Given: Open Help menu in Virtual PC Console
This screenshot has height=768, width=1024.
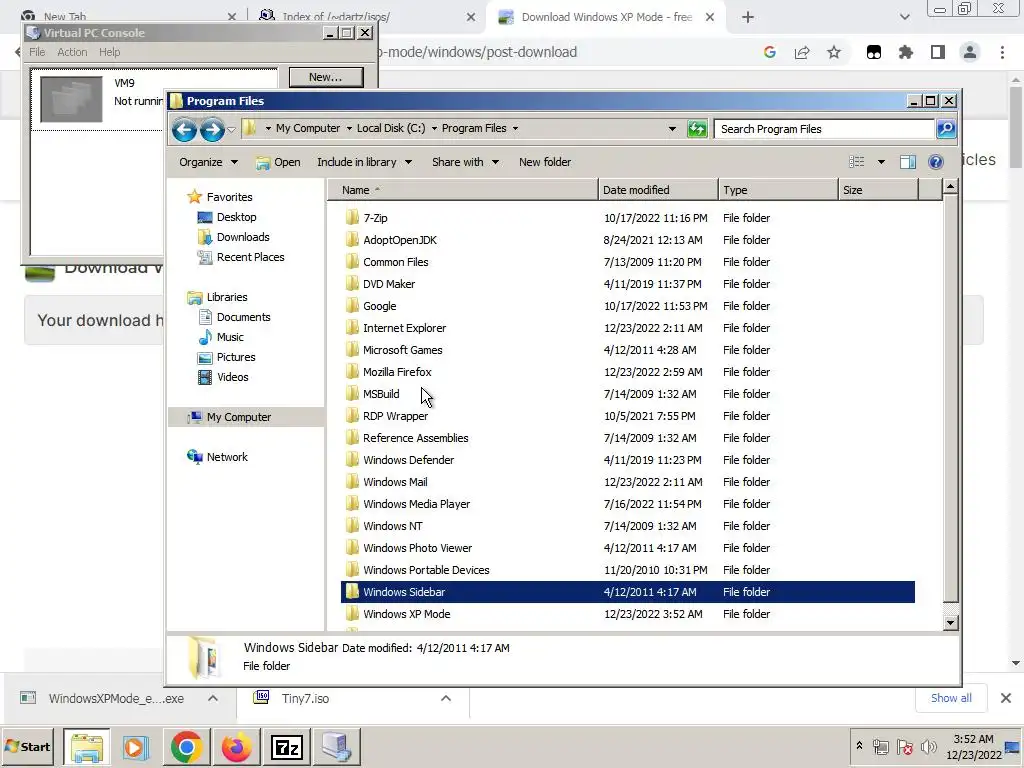Looking at the screenshot, I should [110, 52].
